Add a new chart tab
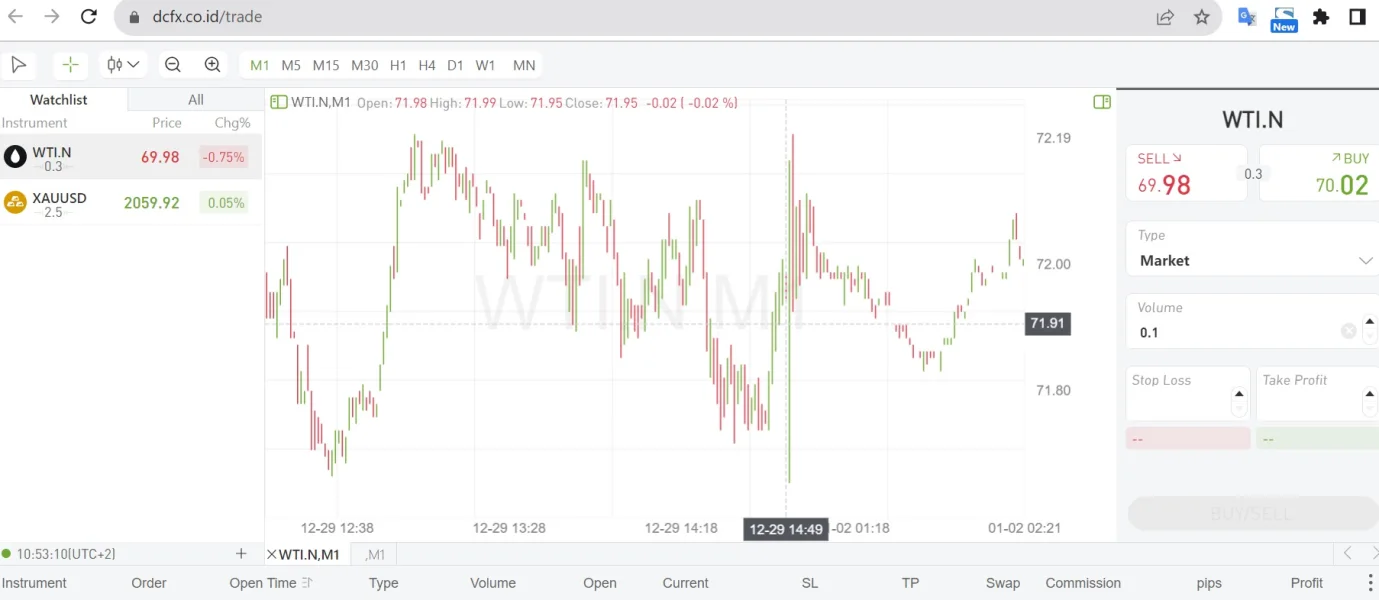Viewport: 1379px width, 600px height. 241,554
